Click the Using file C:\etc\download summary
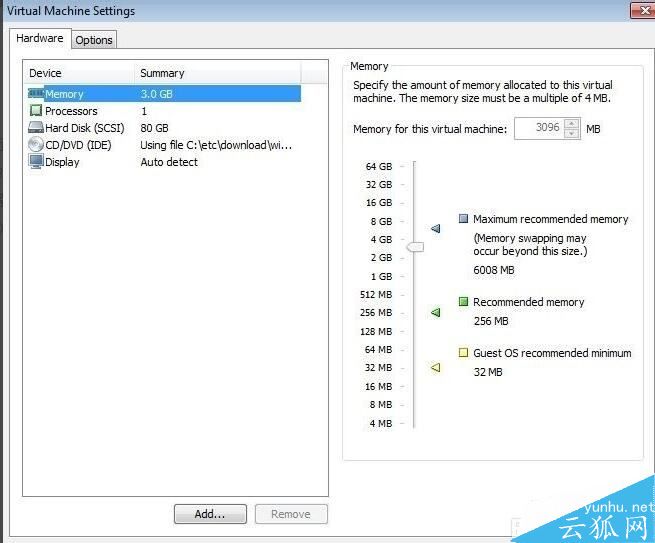The height and width of the screenshot is (543, 655). (x=216, y=145)
